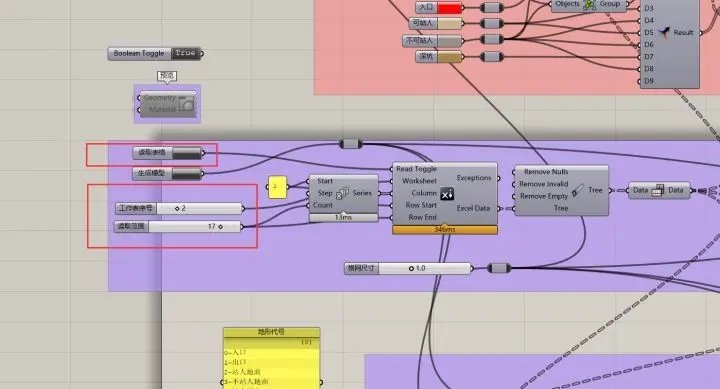Click the 546ms orange profiler bar
Screen dimensions: 720x389
click(x=444, y=229)
